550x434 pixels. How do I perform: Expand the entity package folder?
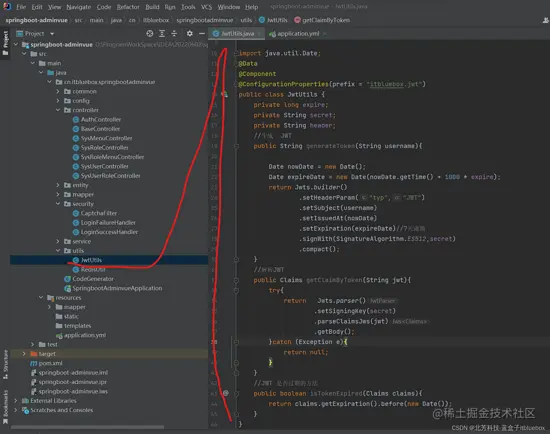[58, 185]
